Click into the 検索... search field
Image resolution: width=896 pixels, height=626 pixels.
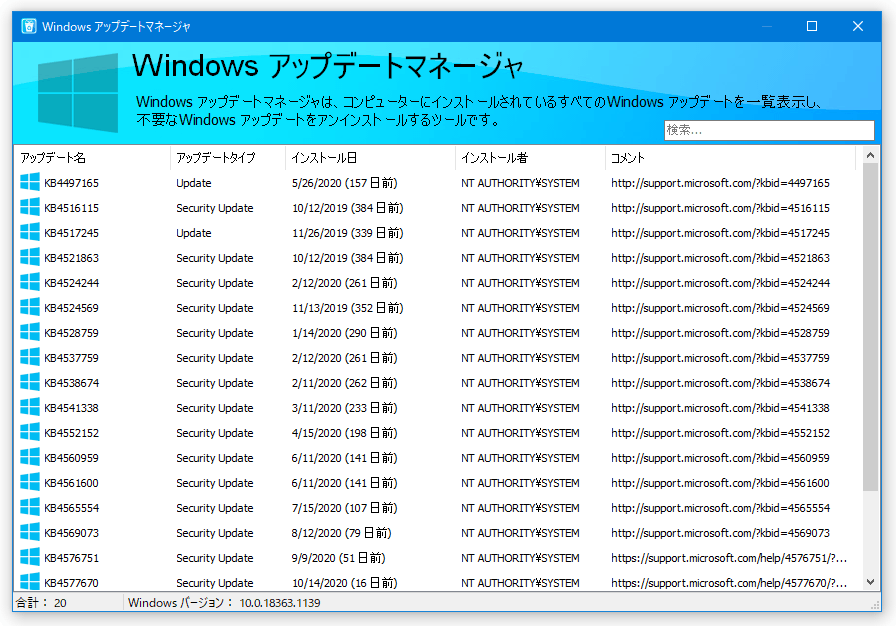(769, 130)
